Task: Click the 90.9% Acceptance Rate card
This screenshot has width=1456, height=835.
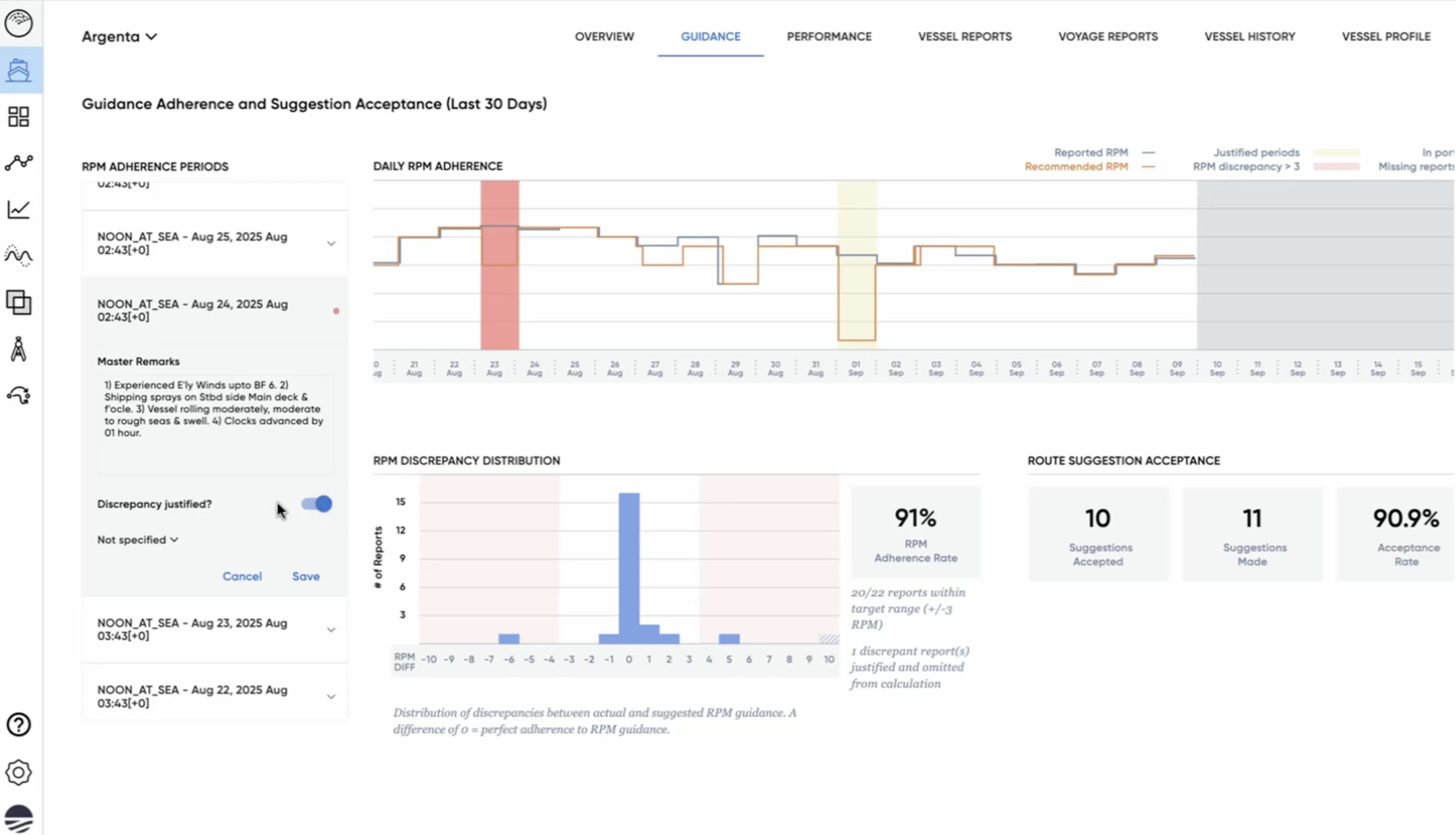Action: click(1397, 535)
